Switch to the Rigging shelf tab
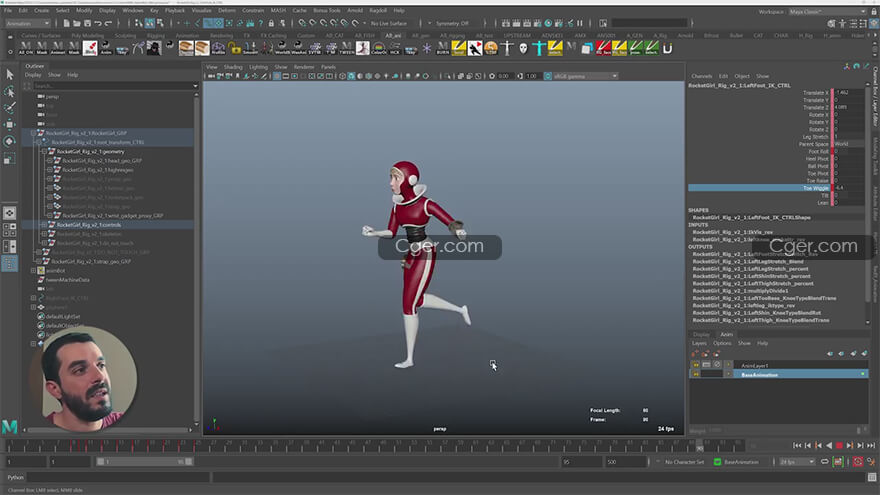880x495 pixels. (x=155, y=35)
